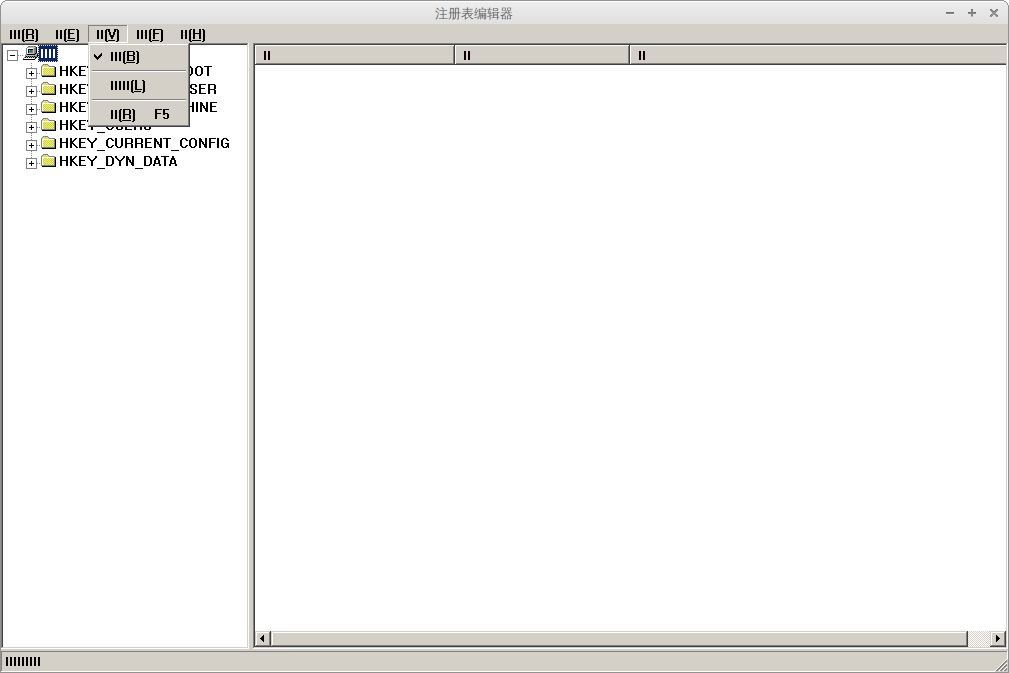Choose the split (L) item in View menu
This screenshot has height=673, width=1009.
click(139, 86)
